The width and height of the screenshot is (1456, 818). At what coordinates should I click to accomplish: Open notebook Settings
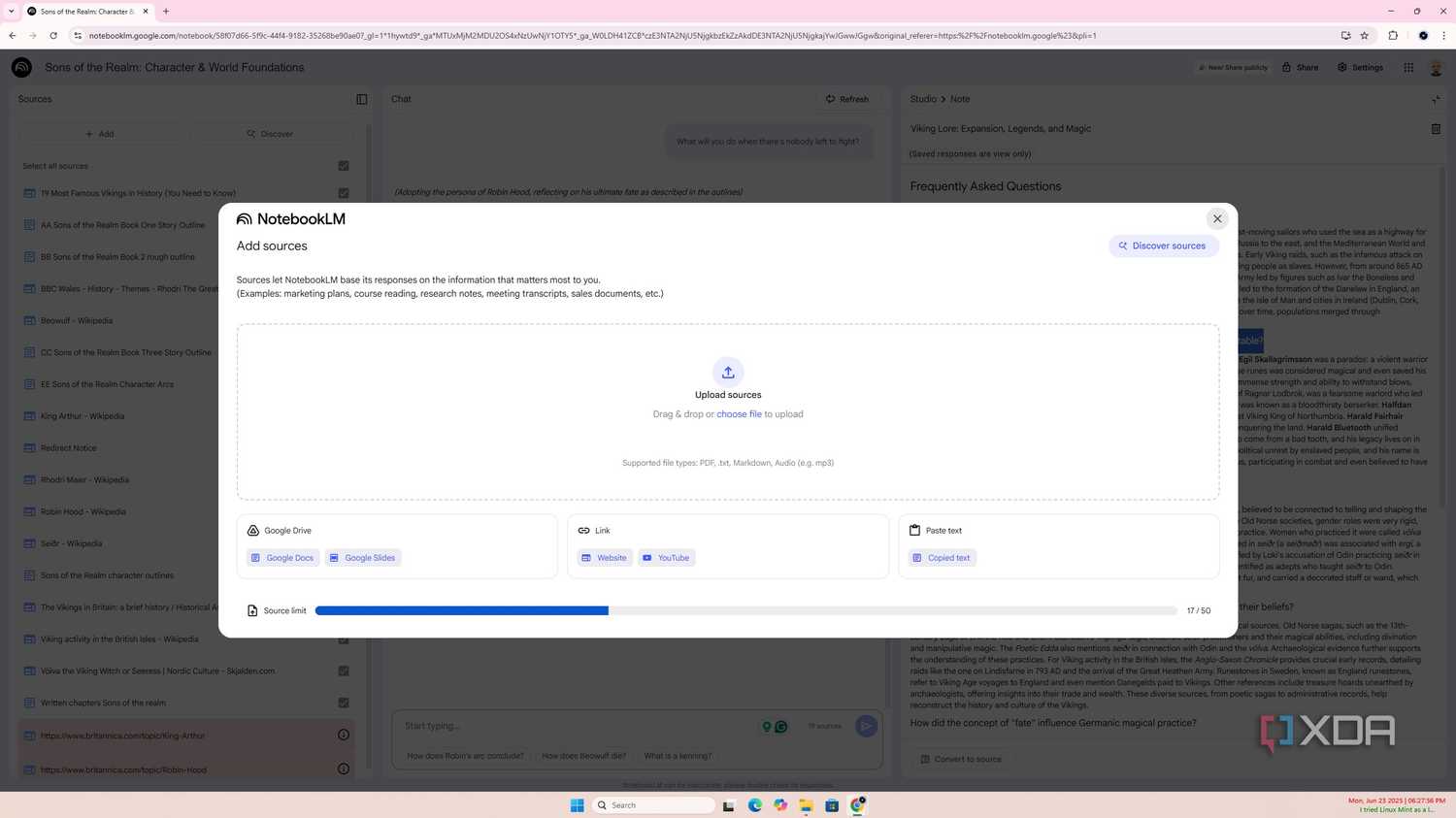(1360, 67)
